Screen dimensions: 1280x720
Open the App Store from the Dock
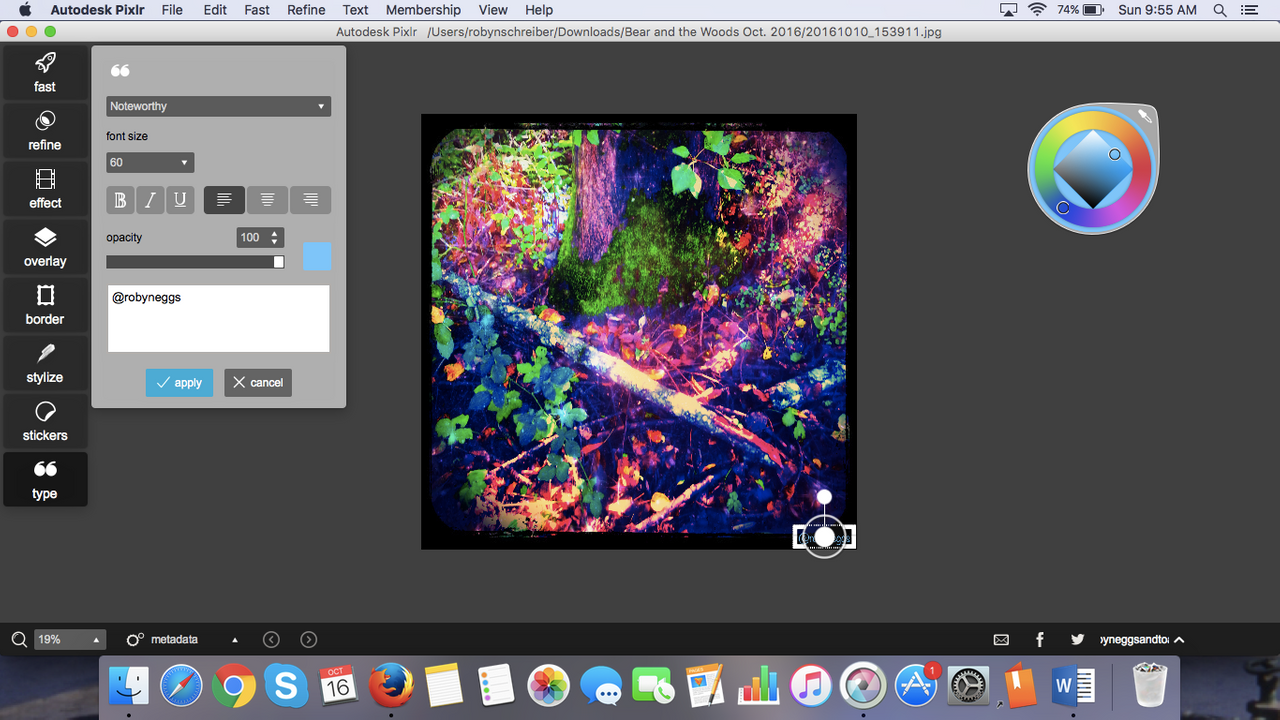(x=915, y=686)
